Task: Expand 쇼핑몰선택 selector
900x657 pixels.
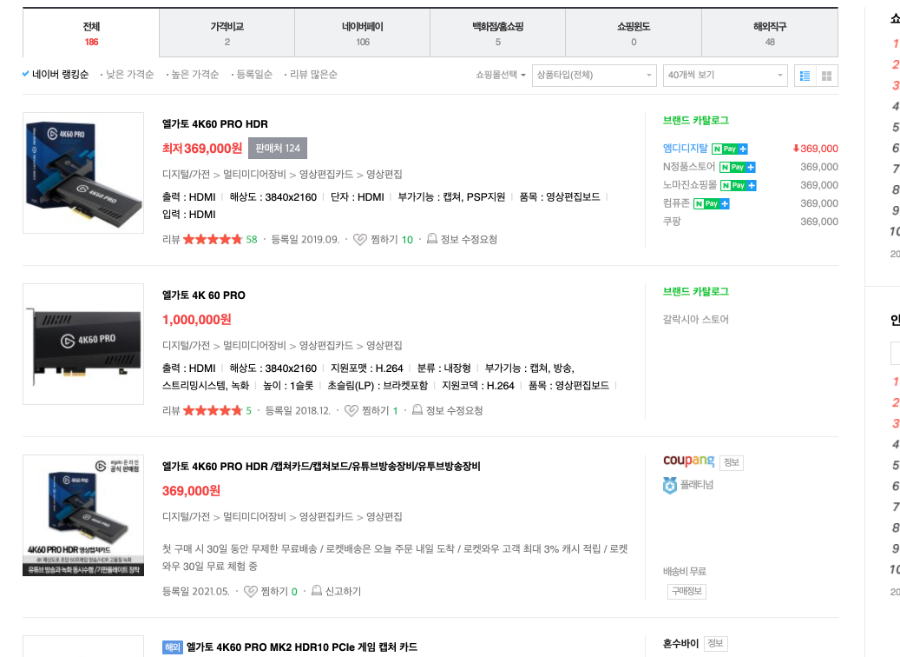Action: pyautogui.click(x=500, y=75)
